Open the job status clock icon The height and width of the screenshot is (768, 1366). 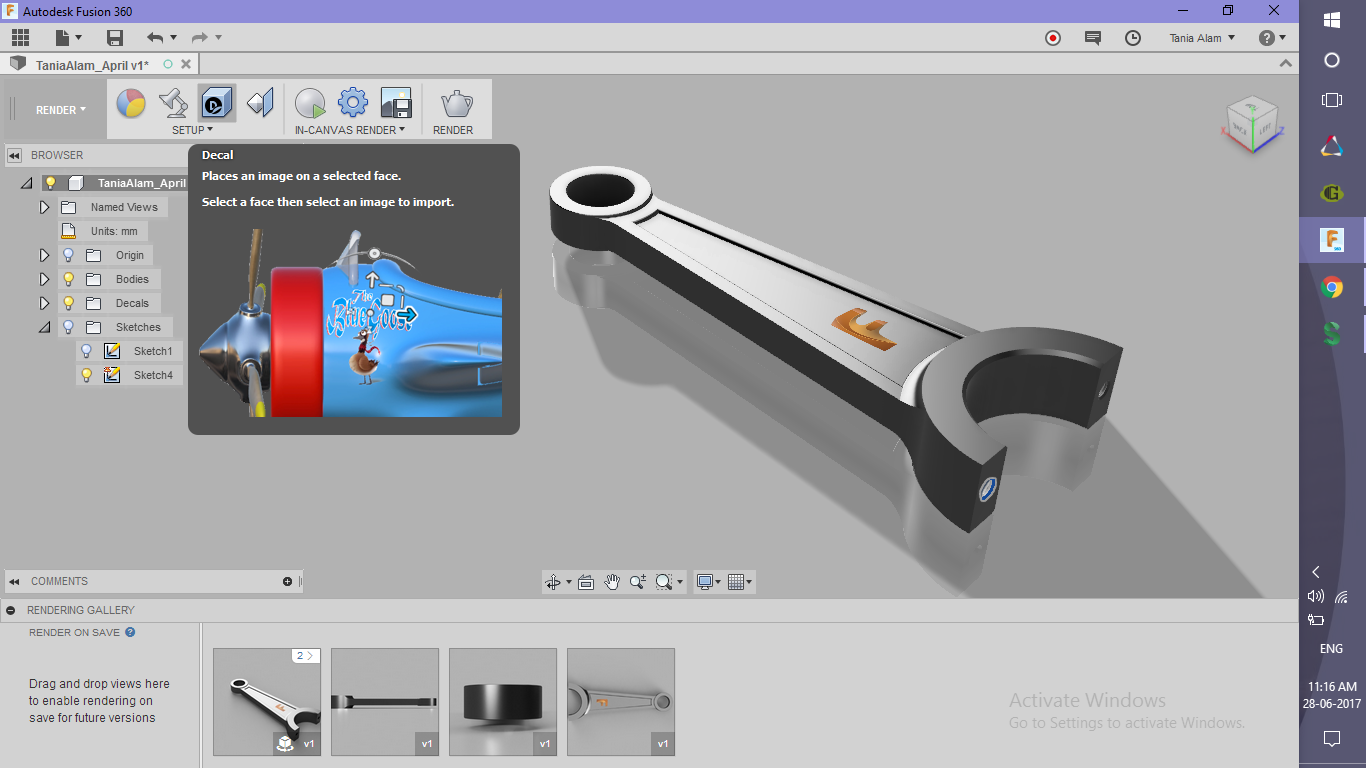coord(1133,38)
